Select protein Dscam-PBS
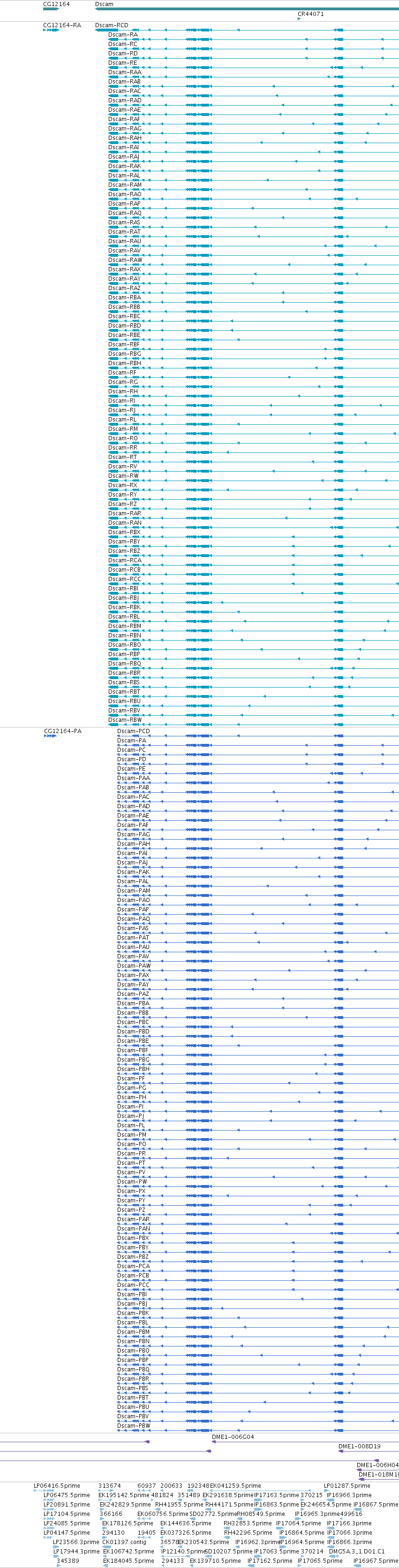Screen dimensions: 399x1568 coord(133,1388)
